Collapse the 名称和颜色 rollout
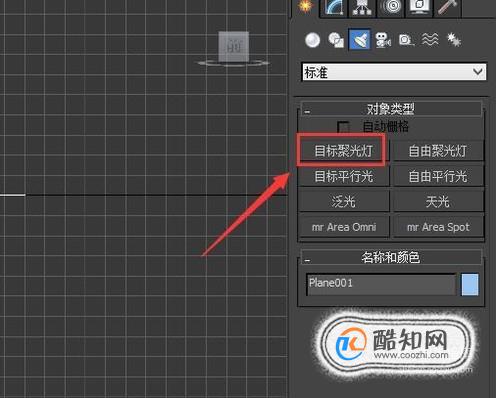Image resolution: width=496 pixels, height=398 pixels. point(391,257)
